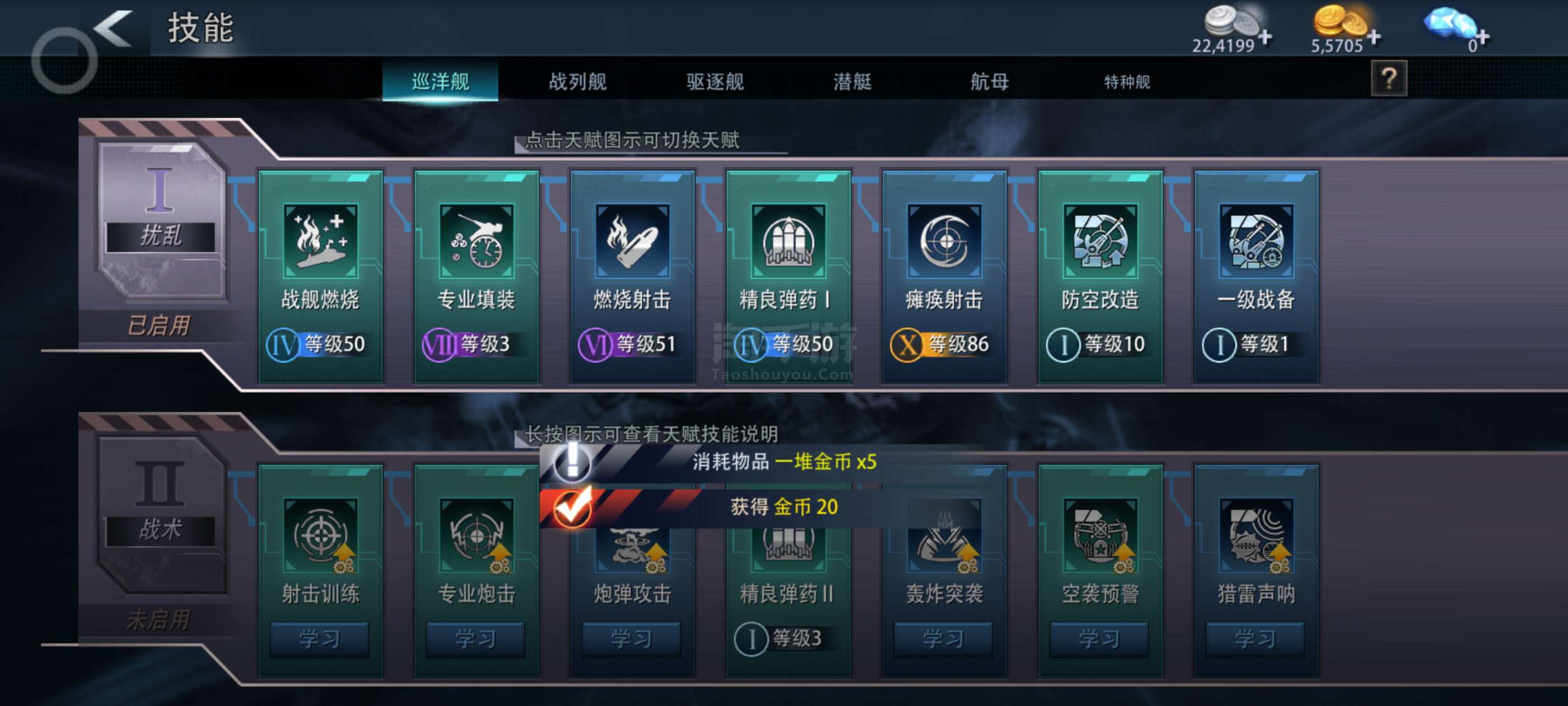Click 学习 under 空袭预警 skill

pos(1099,639)
